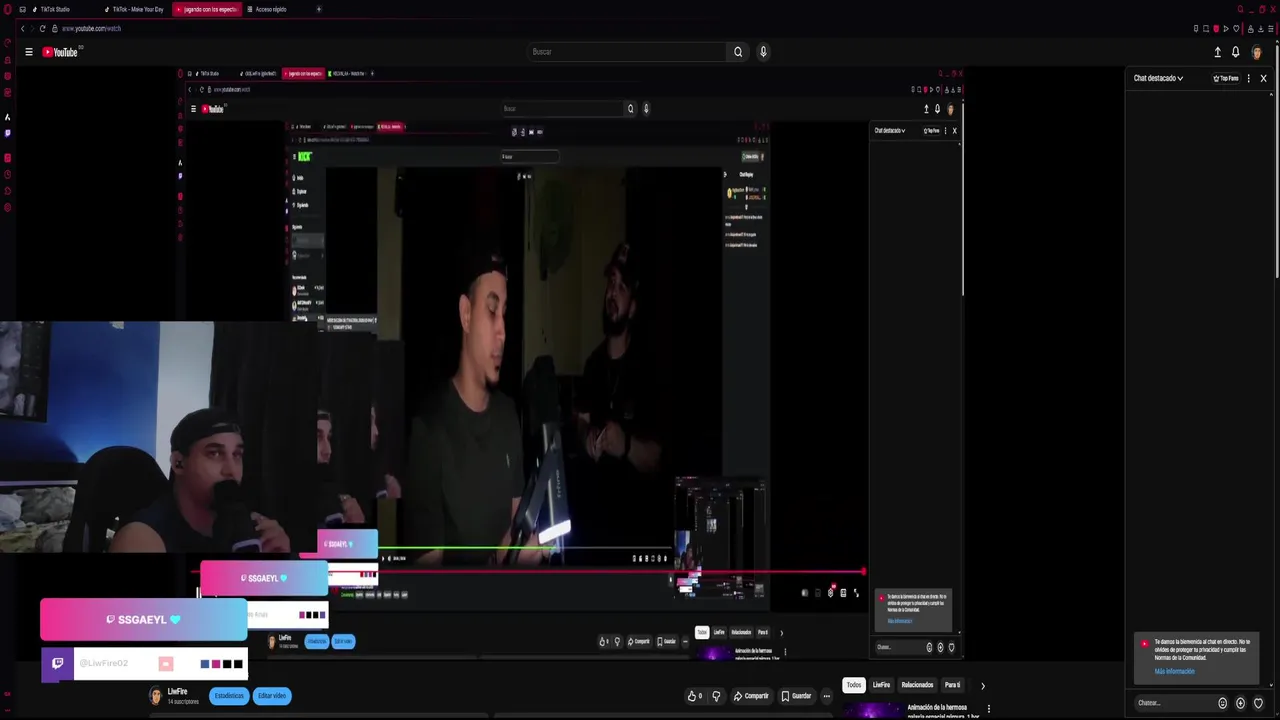The image size is (1280, 720).
Task: Reload the page with the browser refresh icon
Action: point(42,28)
